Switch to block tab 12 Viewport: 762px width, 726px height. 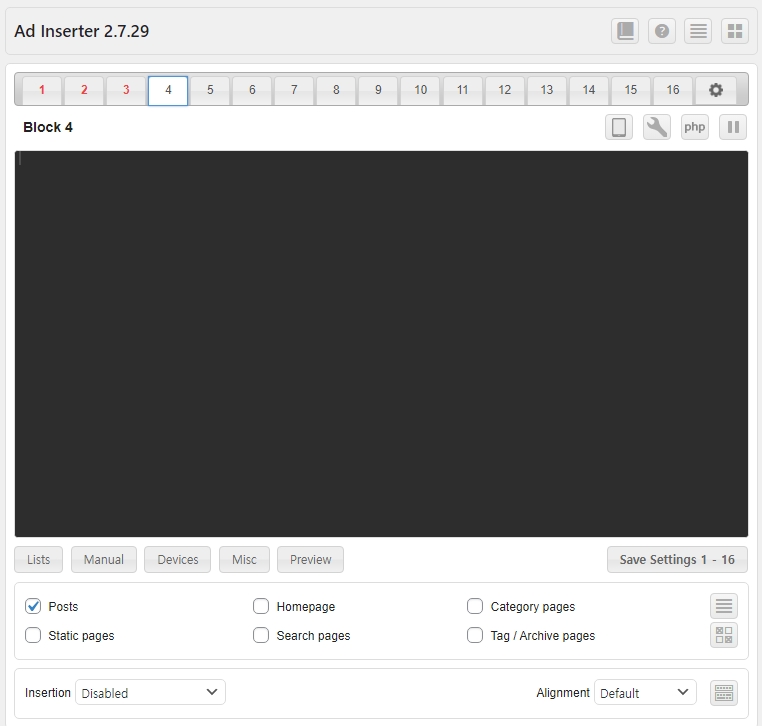click(x=504, y=90)
